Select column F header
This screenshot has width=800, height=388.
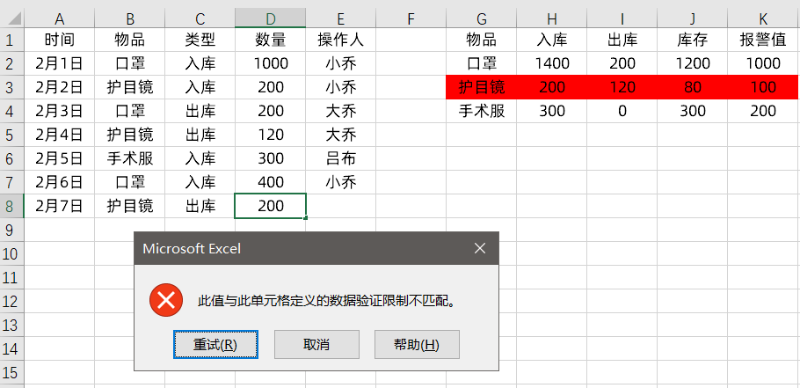[411, 19]
